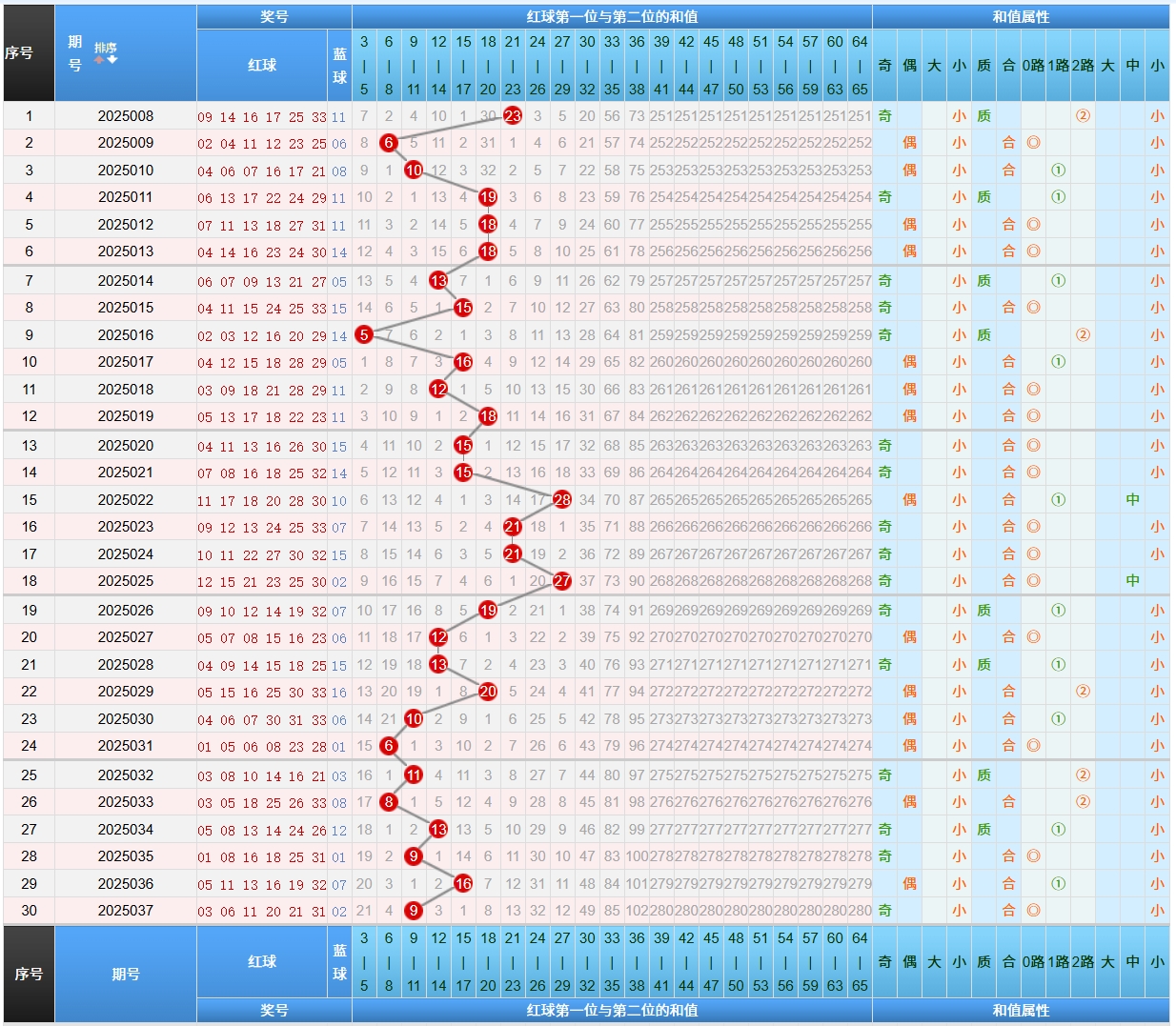Viewport: 1176px width, 1026px height.
Task: Click the ascending sort arrow under 排序
Action: click(x=99, y=60)
